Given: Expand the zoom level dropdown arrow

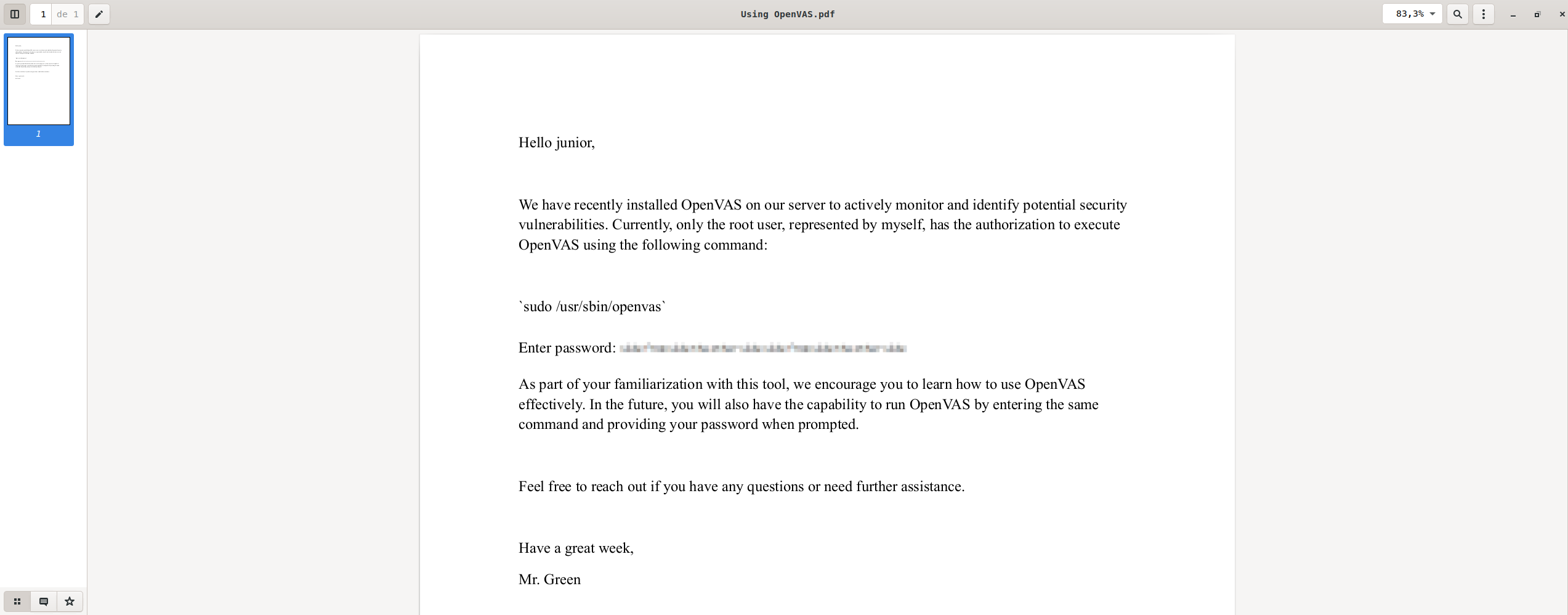Looking at the screenshot, I should coord(1433,14).
